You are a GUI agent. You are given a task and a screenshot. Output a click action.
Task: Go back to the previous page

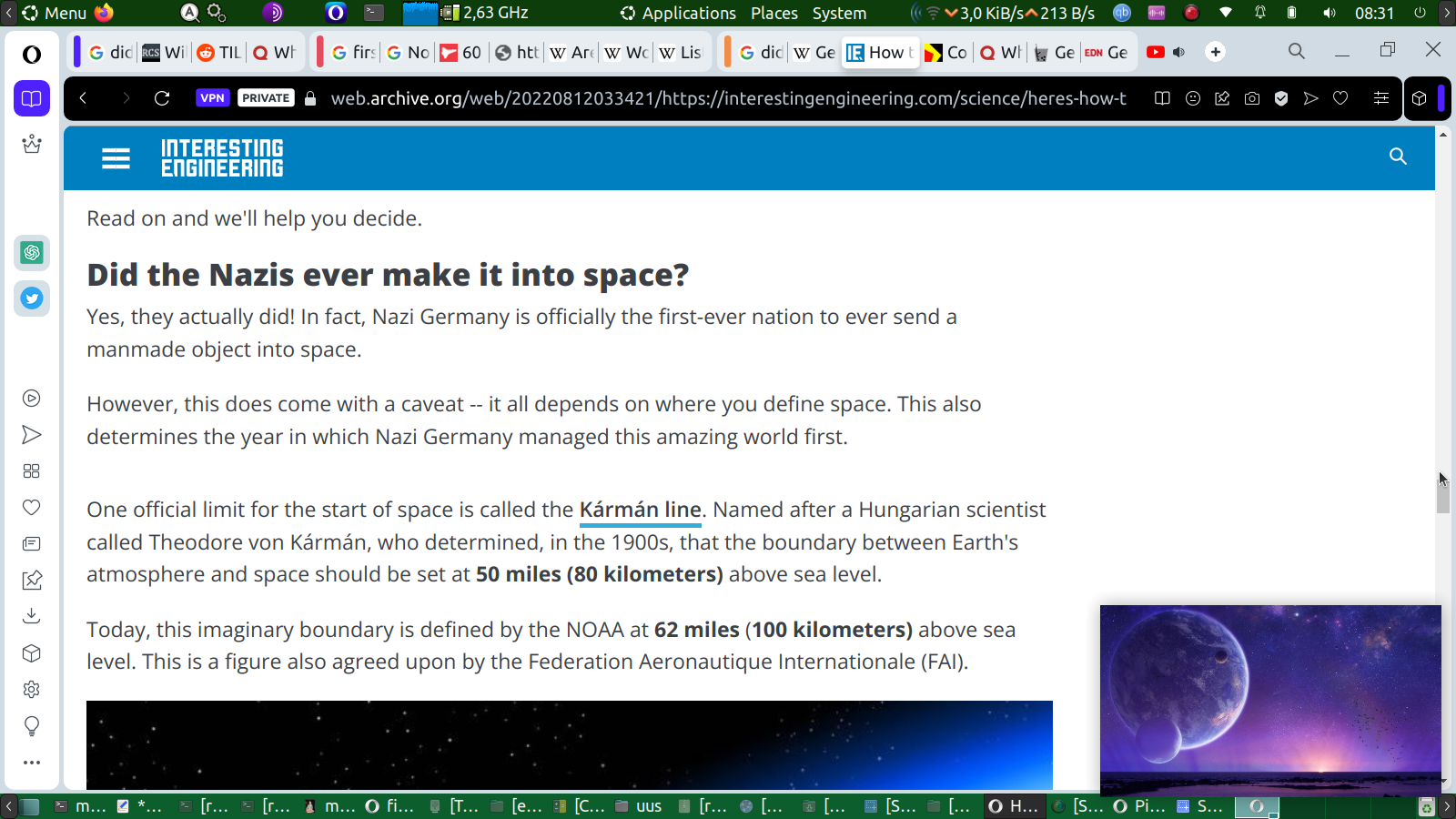(x=84, y=98)
